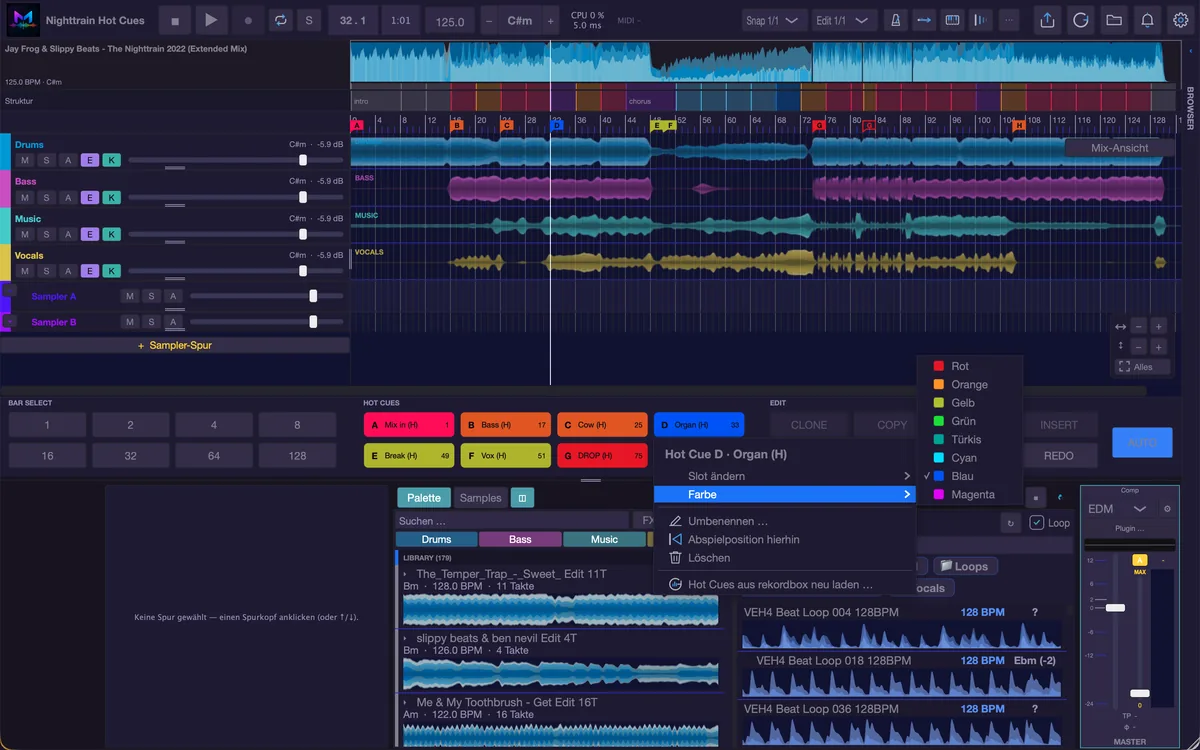Click the REDO edit button

coord(1059,456)
